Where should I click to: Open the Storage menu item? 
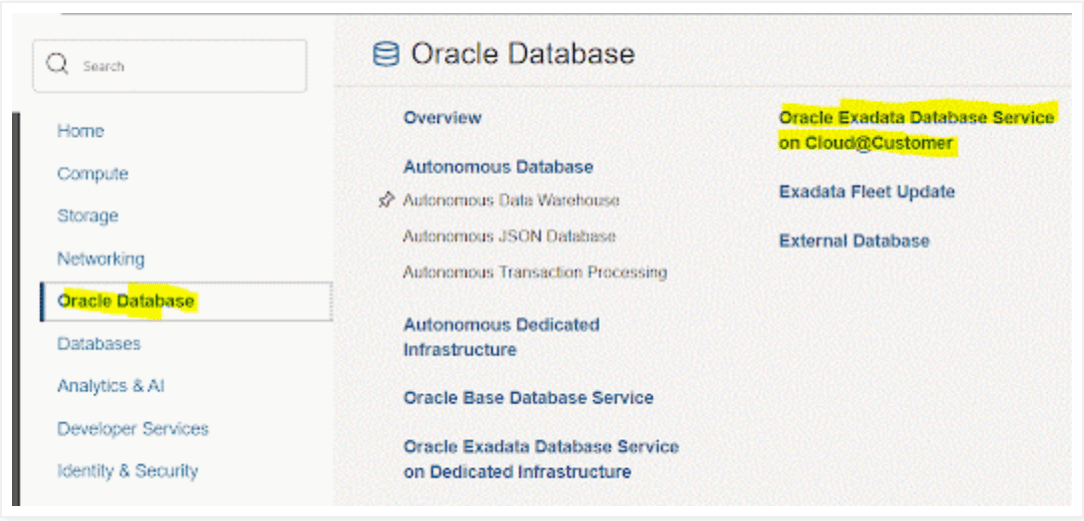pos(87,216)
